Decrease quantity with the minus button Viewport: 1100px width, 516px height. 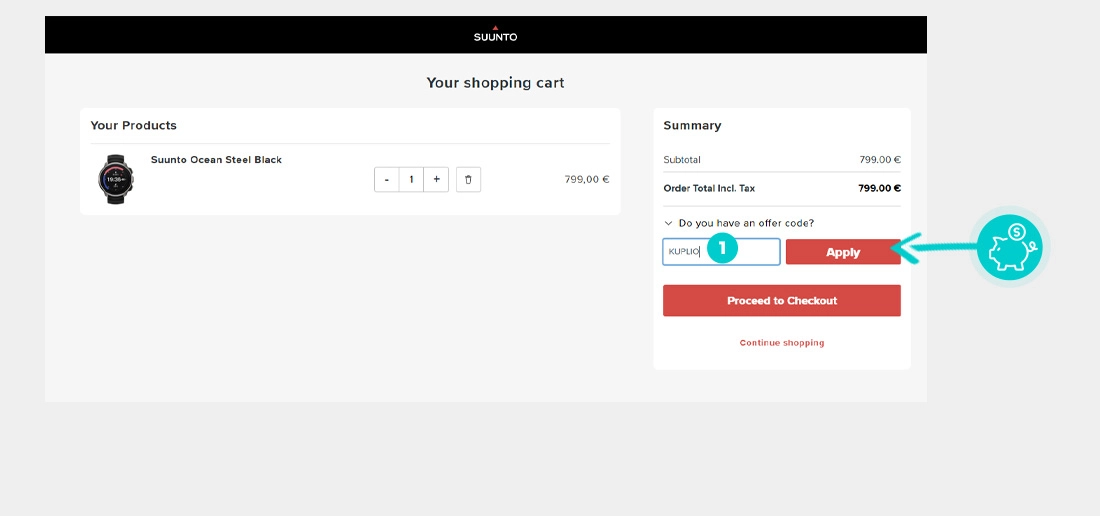(x=386, y=180)
